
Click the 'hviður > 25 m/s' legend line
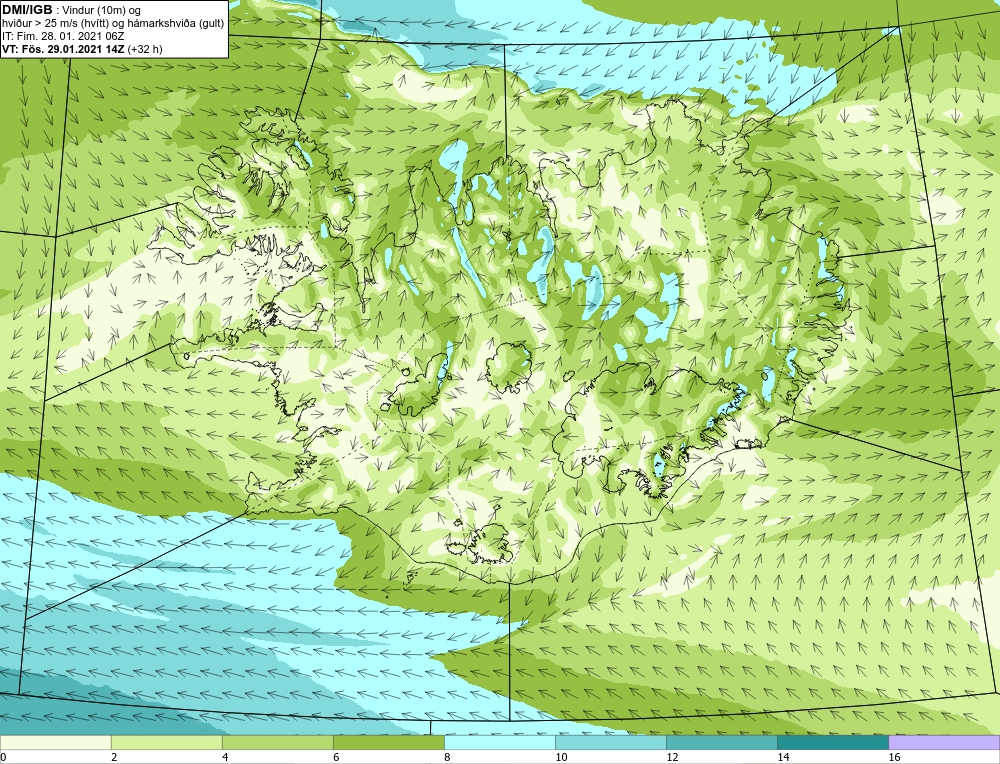click(x=112, y=23)
